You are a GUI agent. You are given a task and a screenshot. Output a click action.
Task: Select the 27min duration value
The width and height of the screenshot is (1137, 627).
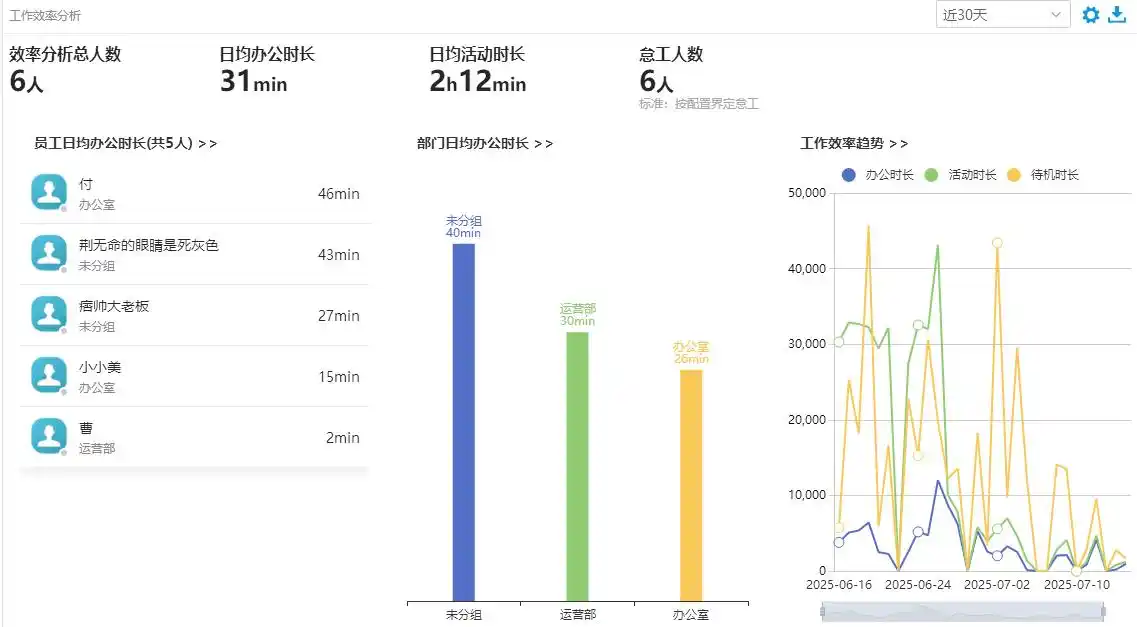339,315
